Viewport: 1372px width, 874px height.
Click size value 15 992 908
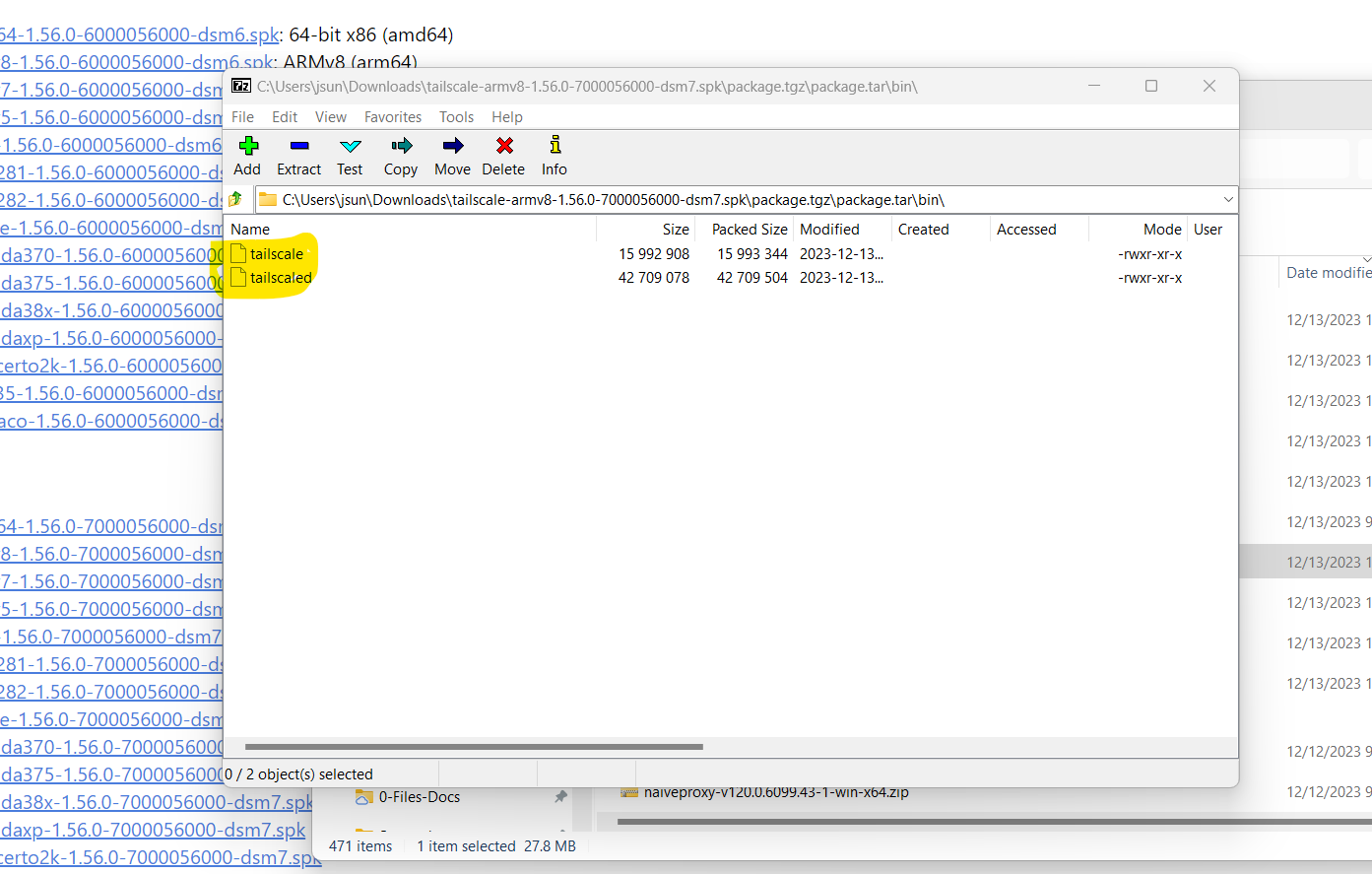(654, 253)
